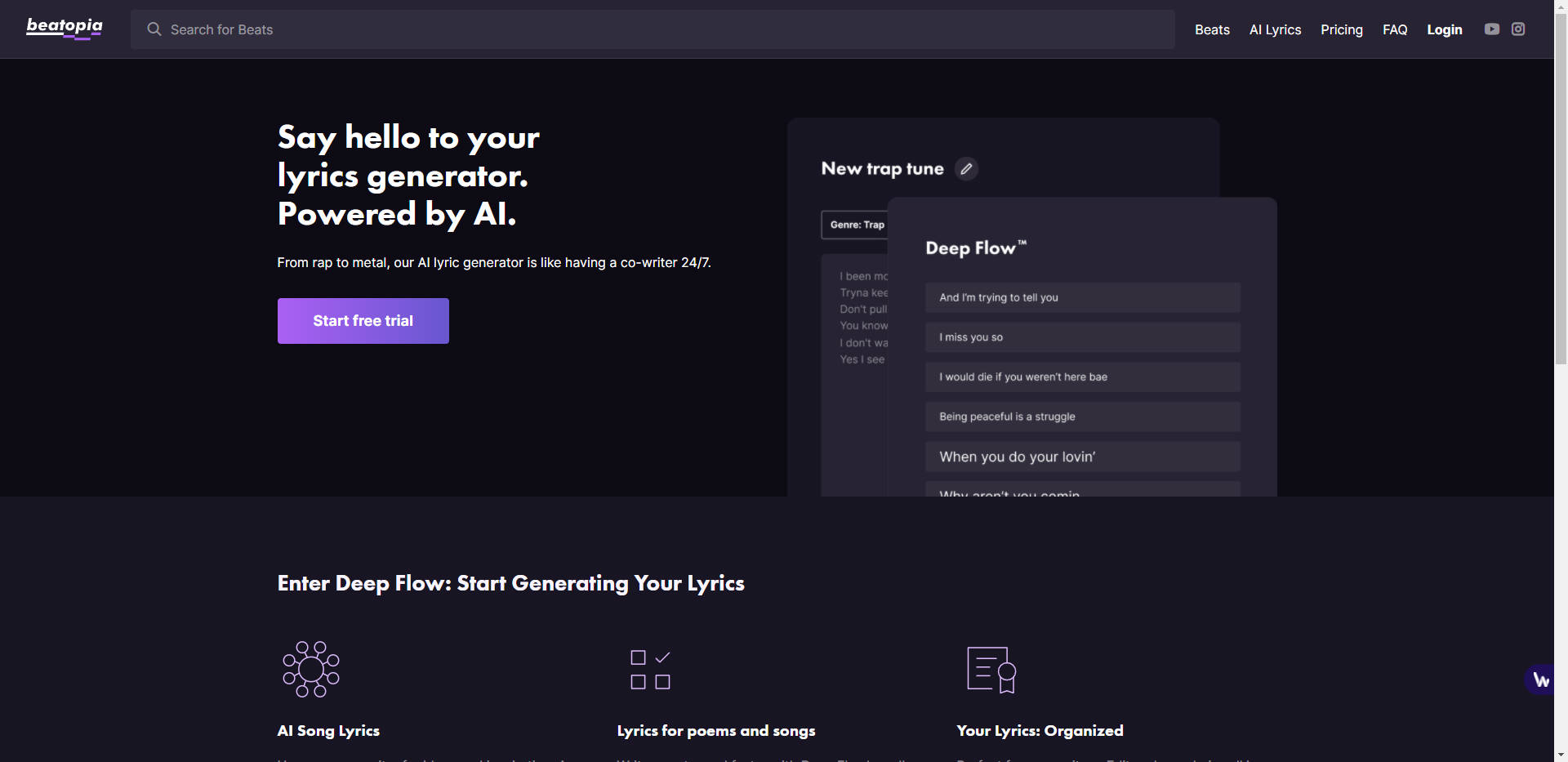Screen dimensions: 1568x762
Task: Open the Instagram profile icon
Action: (1518, 29)
